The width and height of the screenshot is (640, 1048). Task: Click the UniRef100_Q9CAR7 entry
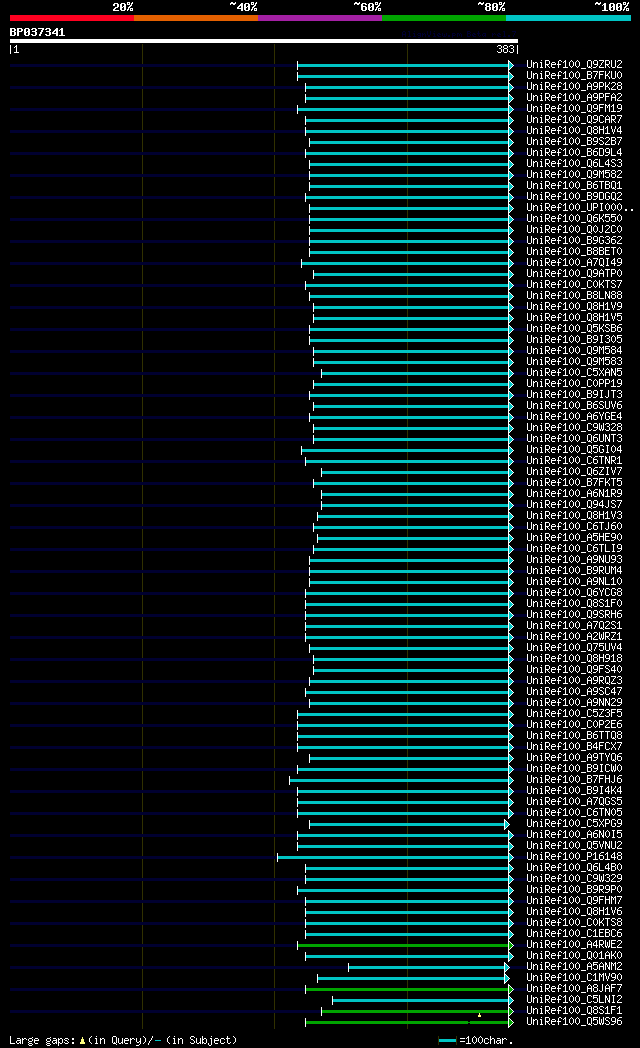click(574, 120)
